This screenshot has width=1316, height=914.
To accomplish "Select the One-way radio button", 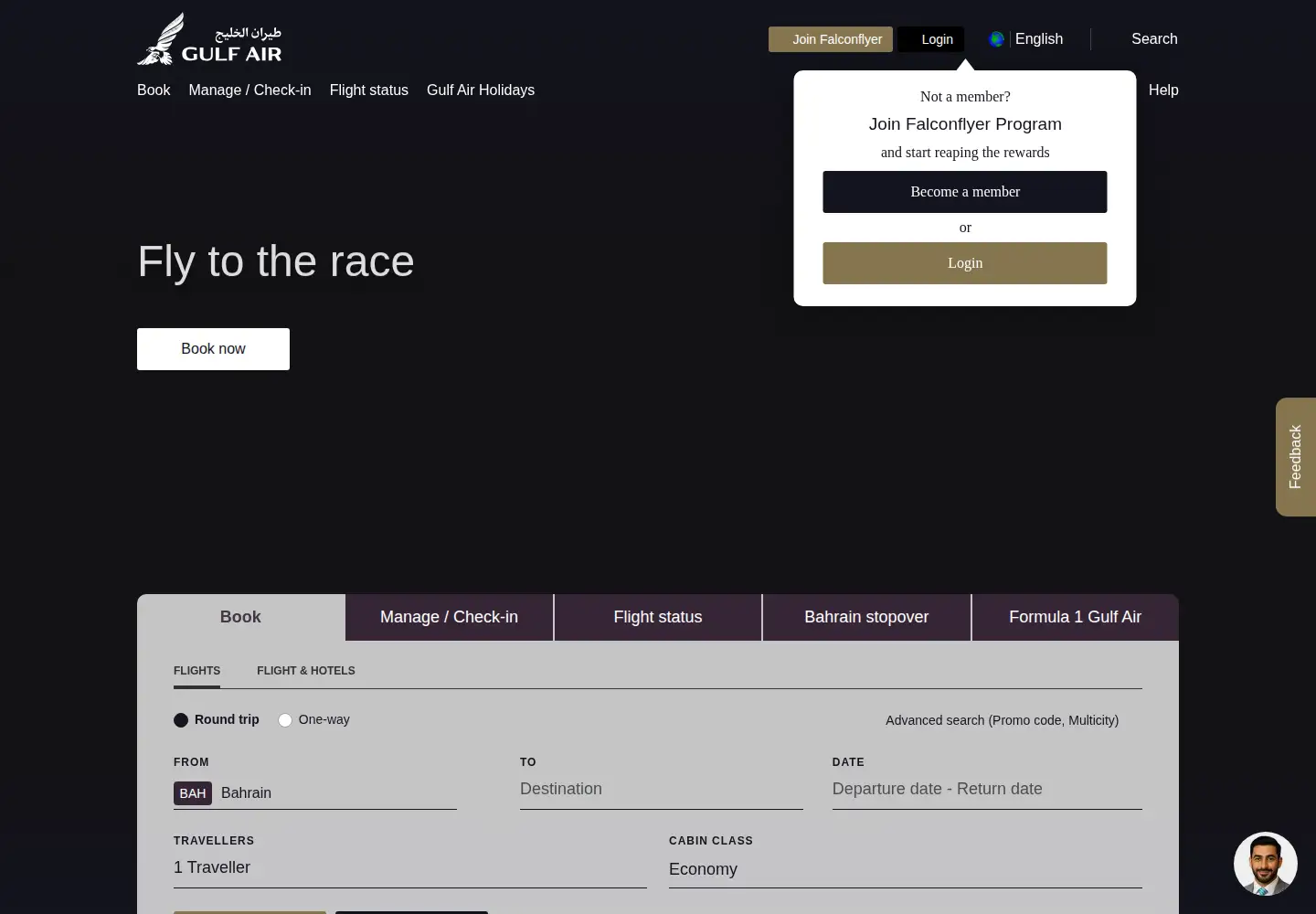I will tap(285, 720).
